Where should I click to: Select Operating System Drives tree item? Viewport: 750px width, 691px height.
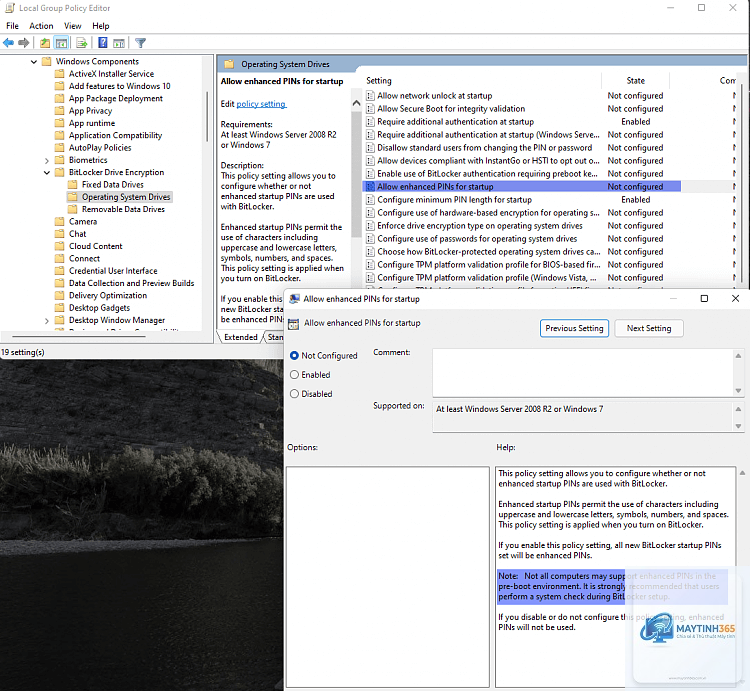click(x=126, y=197)
